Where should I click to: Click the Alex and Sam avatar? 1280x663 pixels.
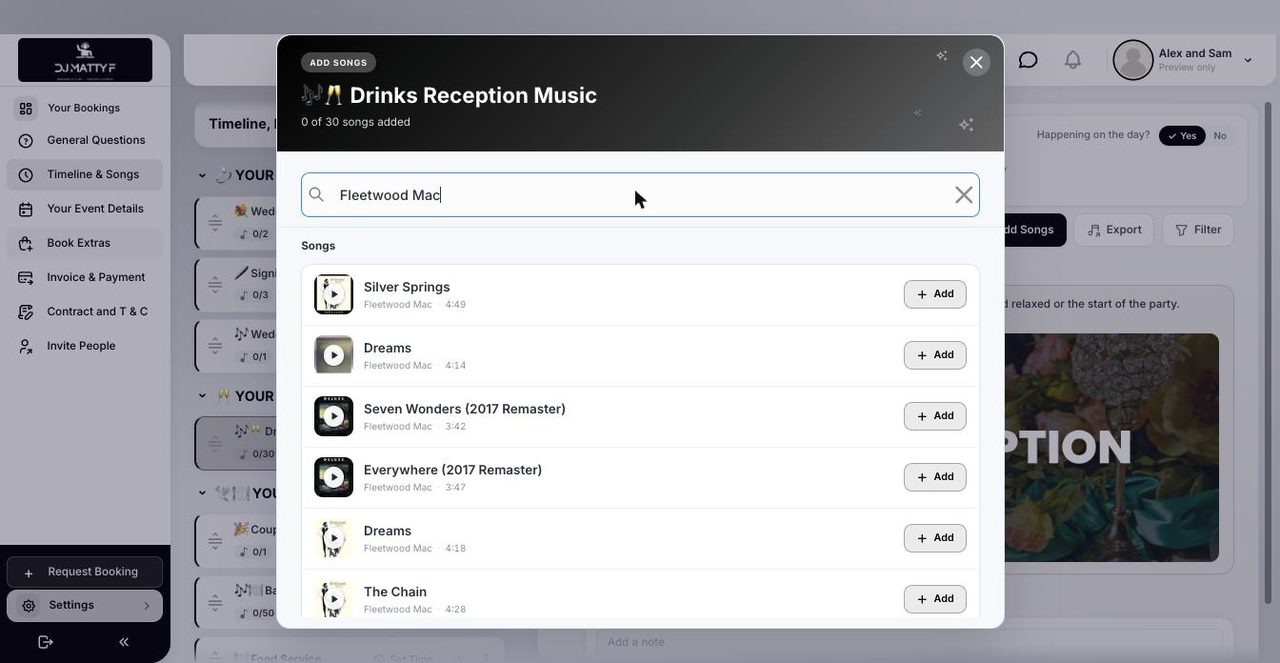1133,60
